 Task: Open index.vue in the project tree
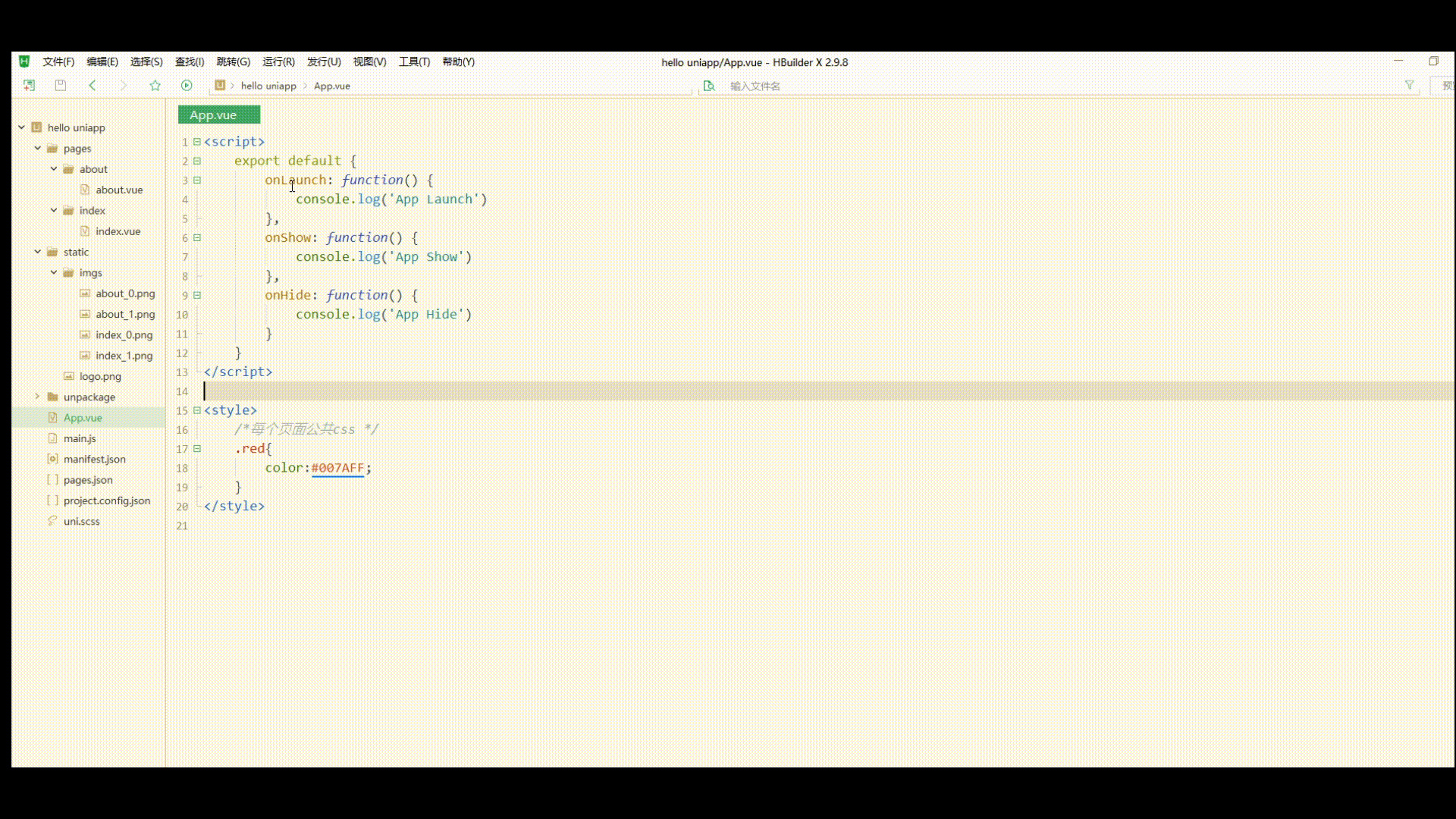click(x=118, y=231)
